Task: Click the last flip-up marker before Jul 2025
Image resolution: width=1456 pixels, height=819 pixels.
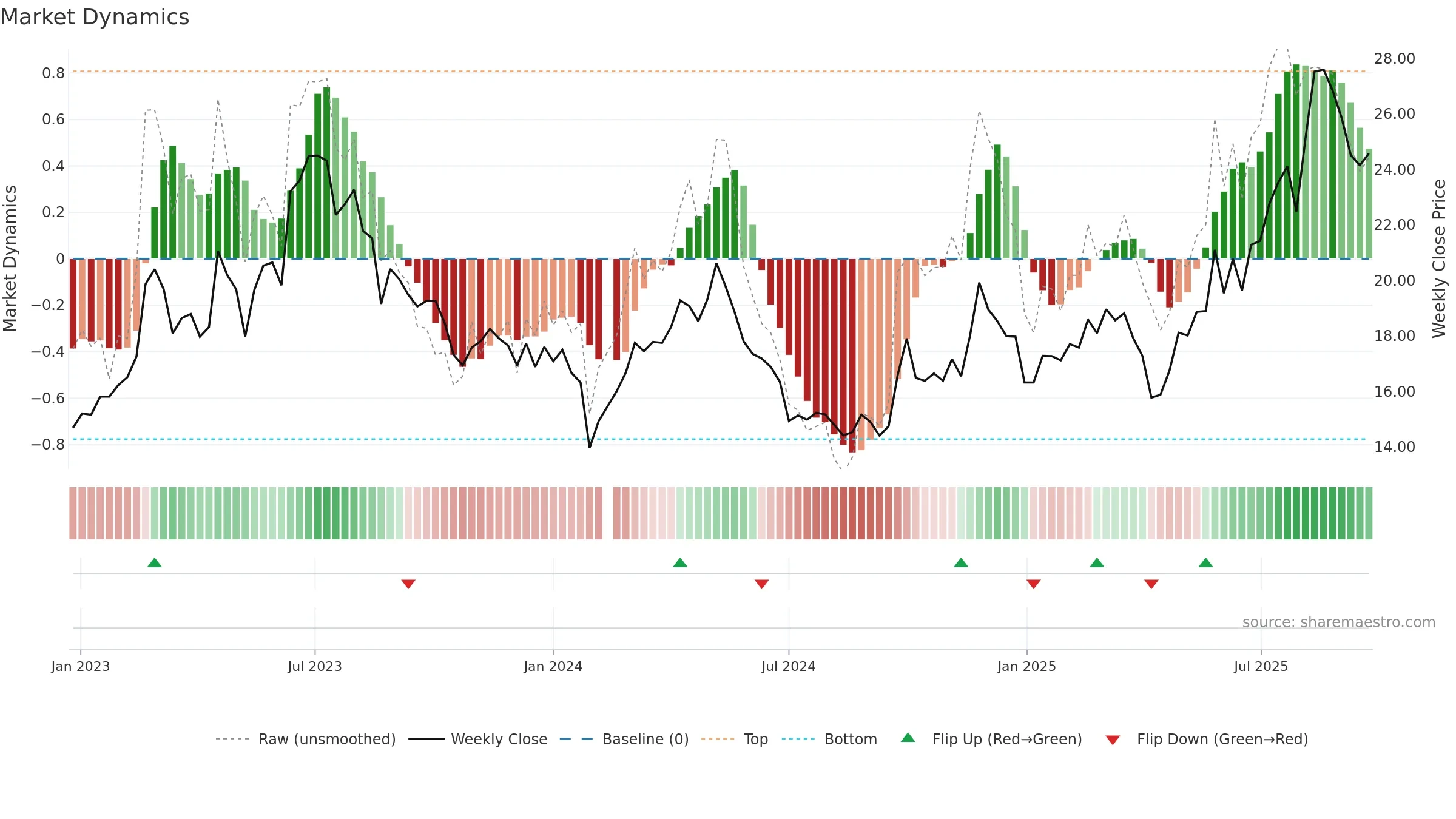Action: (1206, 562)
